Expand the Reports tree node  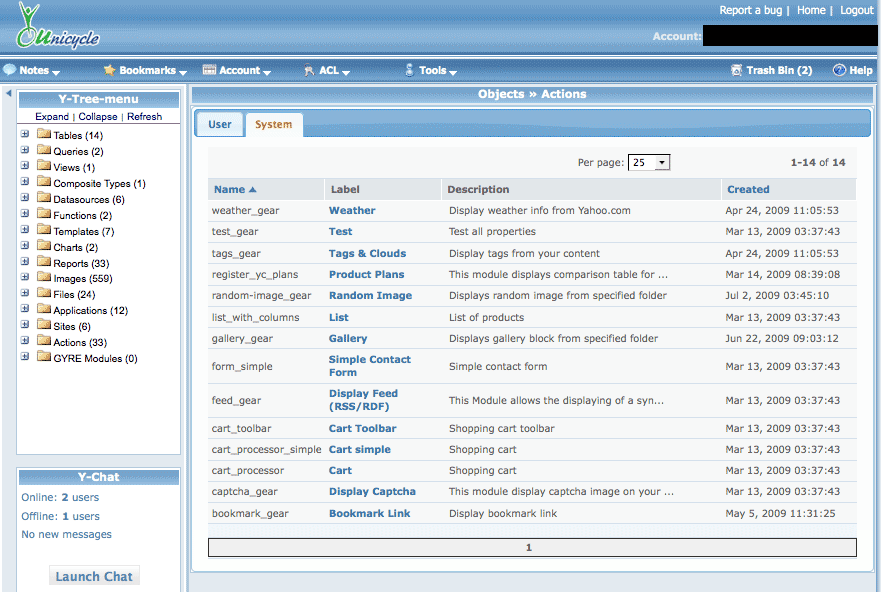tap(25, 263)
